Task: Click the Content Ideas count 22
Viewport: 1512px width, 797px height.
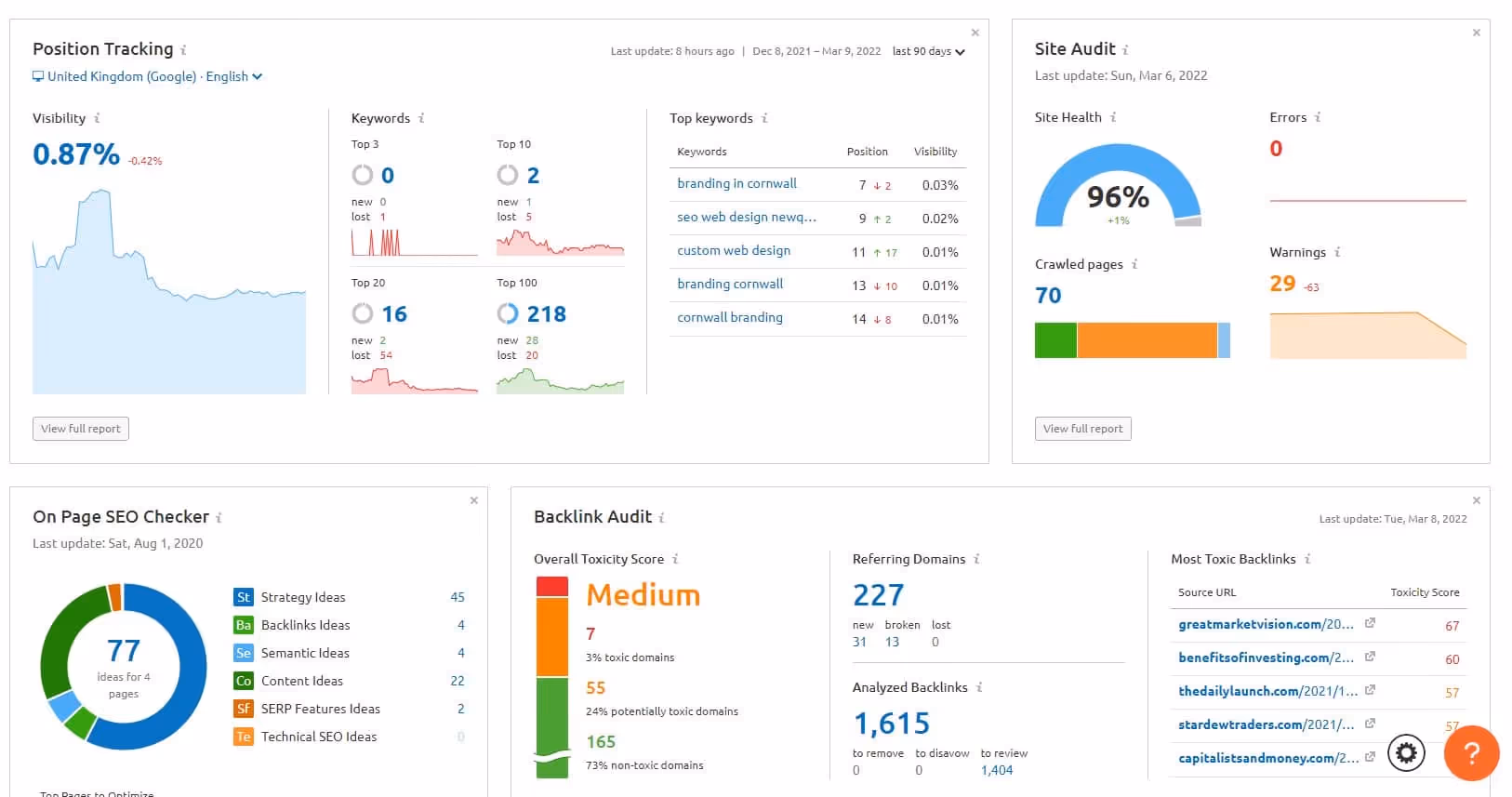Action: coord(458,681)
